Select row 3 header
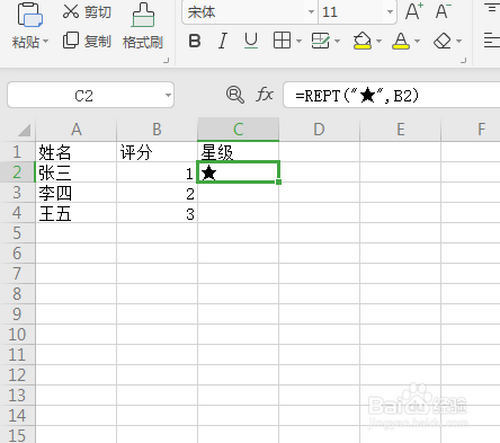 17,193
